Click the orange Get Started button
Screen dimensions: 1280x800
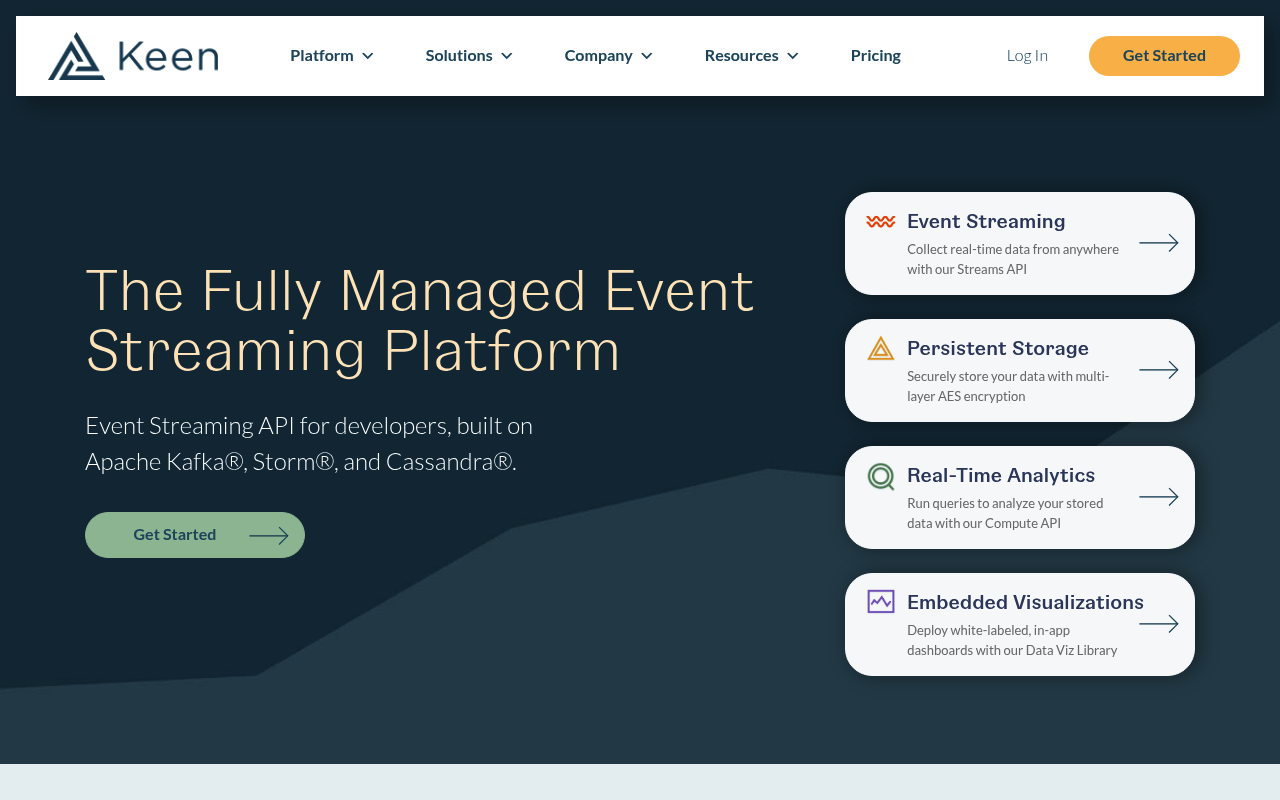(1164, 56)
